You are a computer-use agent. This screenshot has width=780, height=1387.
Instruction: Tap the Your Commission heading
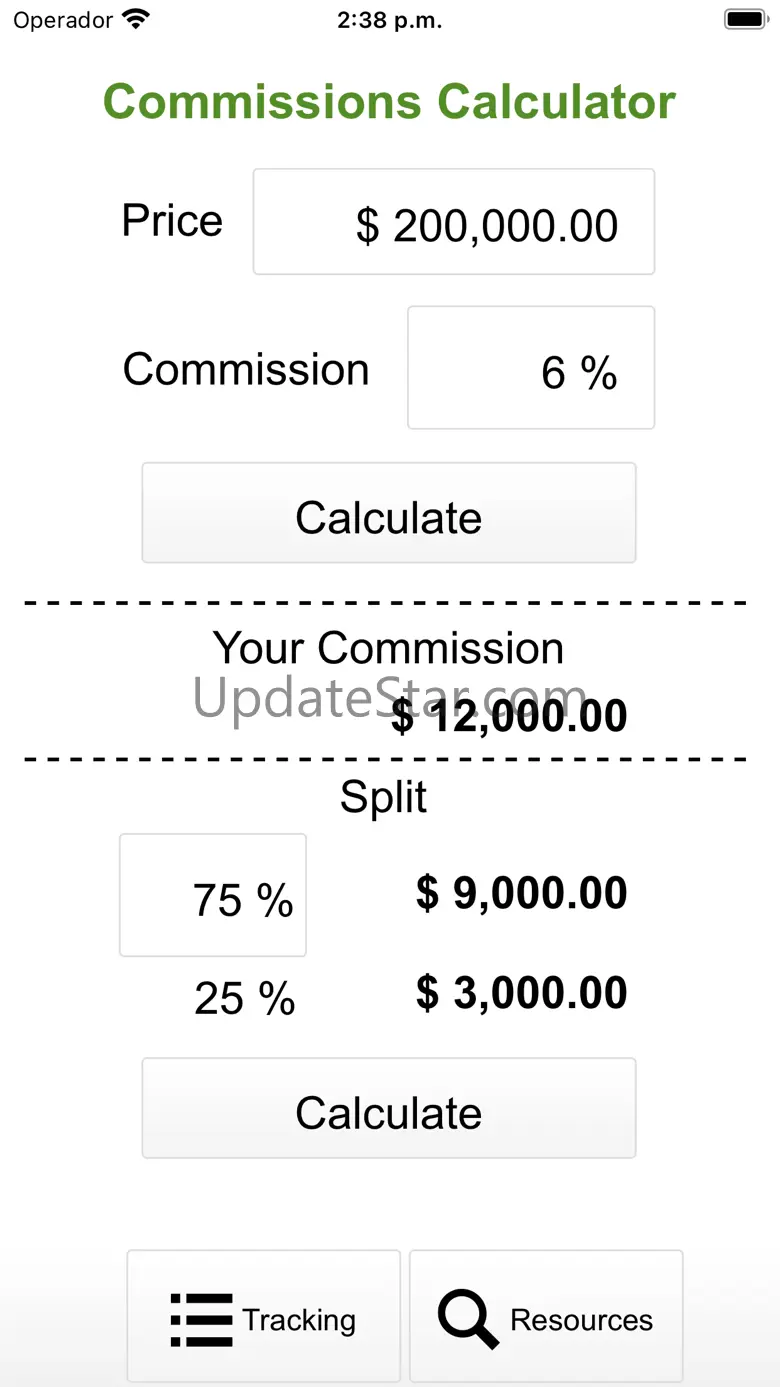point(389,648)
